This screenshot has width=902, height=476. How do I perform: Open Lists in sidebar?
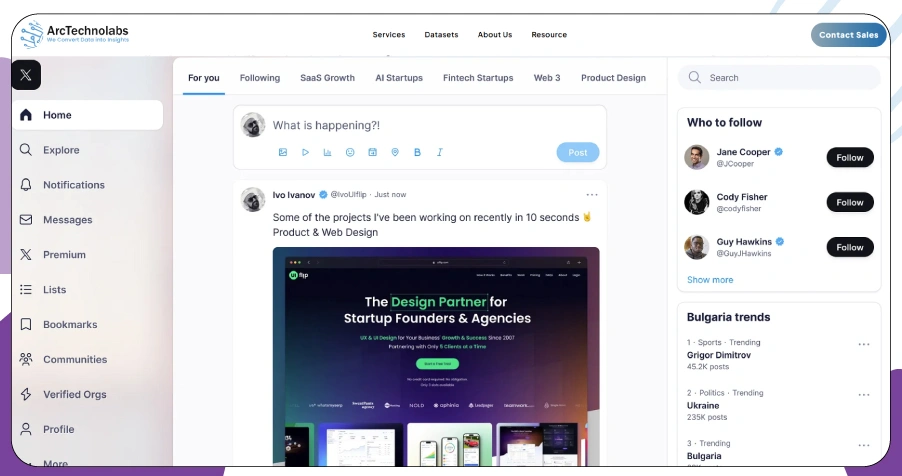[43, 290]
